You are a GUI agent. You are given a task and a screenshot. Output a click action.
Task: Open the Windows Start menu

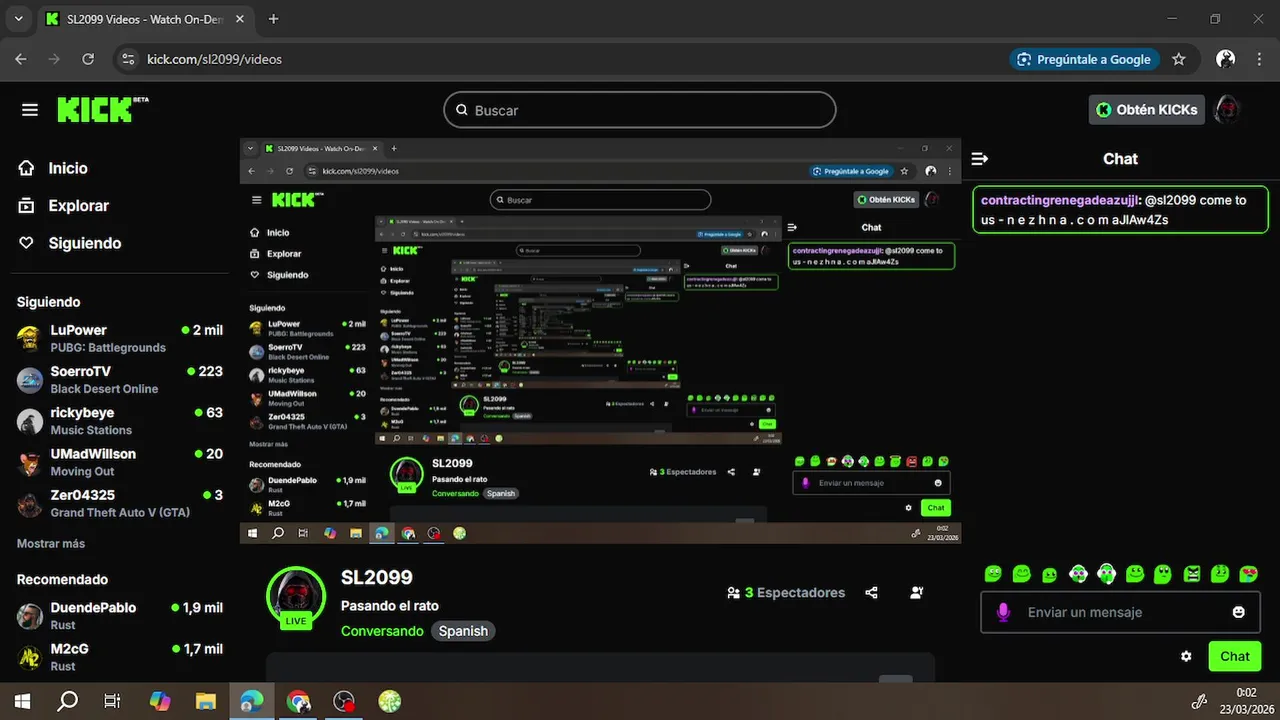pyautogui.click(x=21, y=702)
